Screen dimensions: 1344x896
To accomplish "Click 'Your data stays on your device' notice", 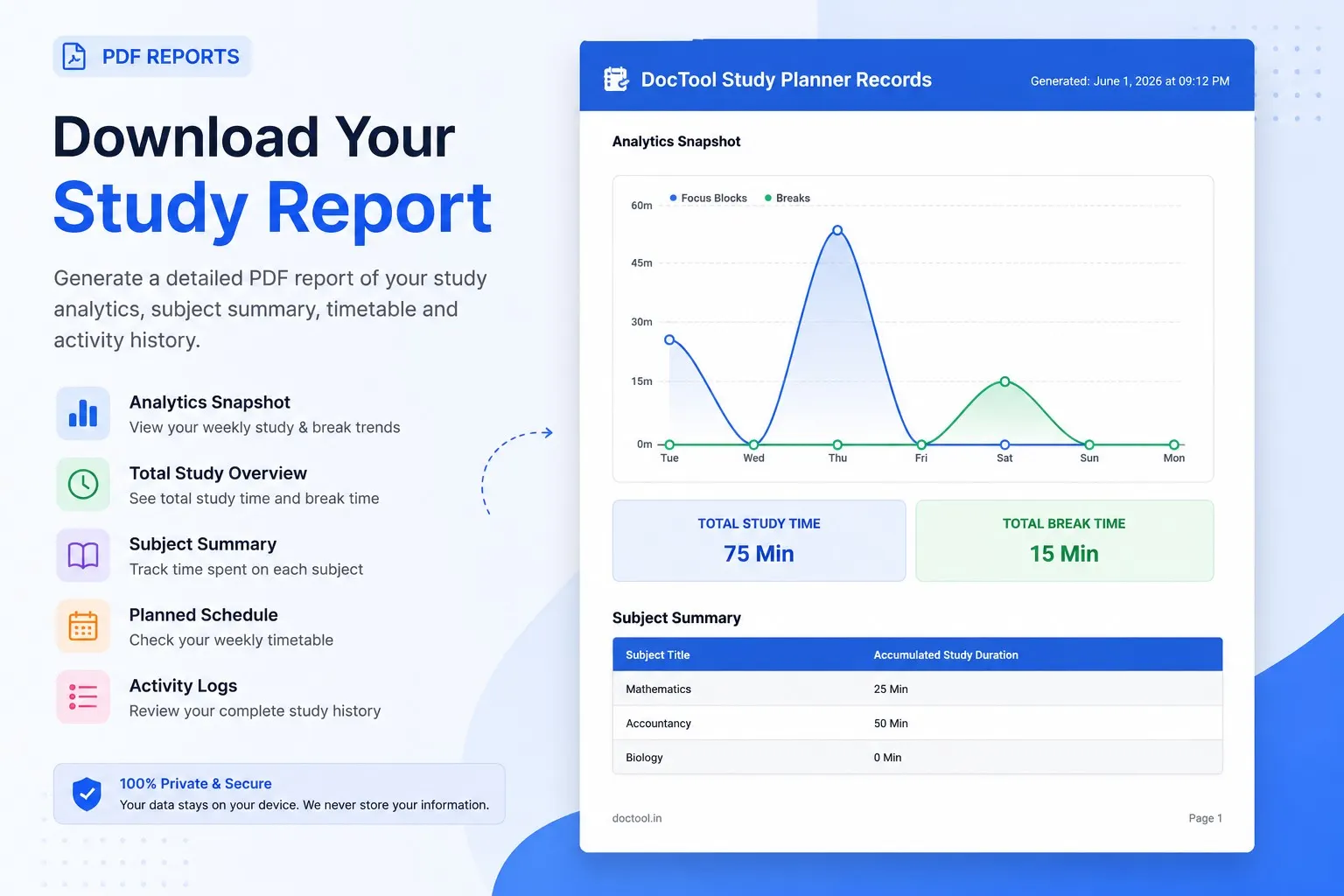I will pyautogui.click(x=304, y=805).
